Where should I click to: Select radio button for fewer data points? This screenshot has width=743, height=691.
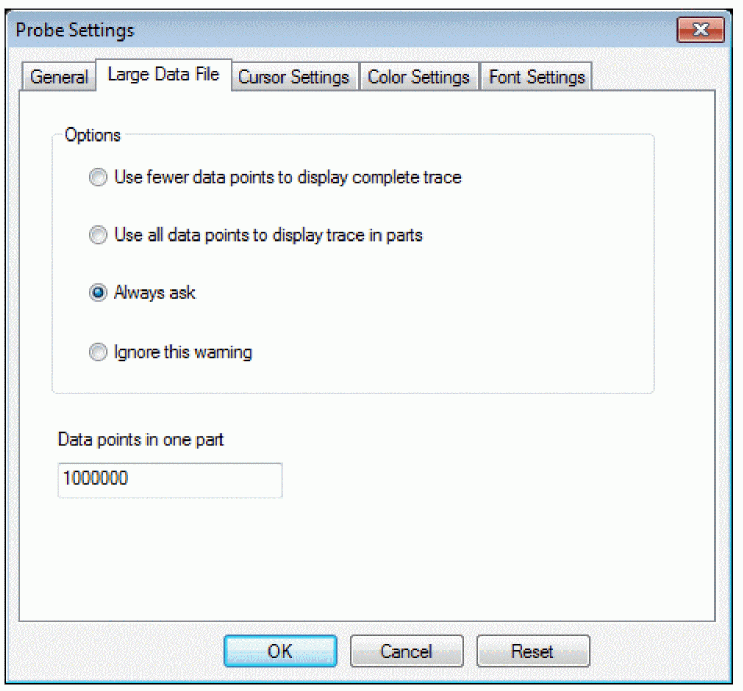click(x=98, y=177)
